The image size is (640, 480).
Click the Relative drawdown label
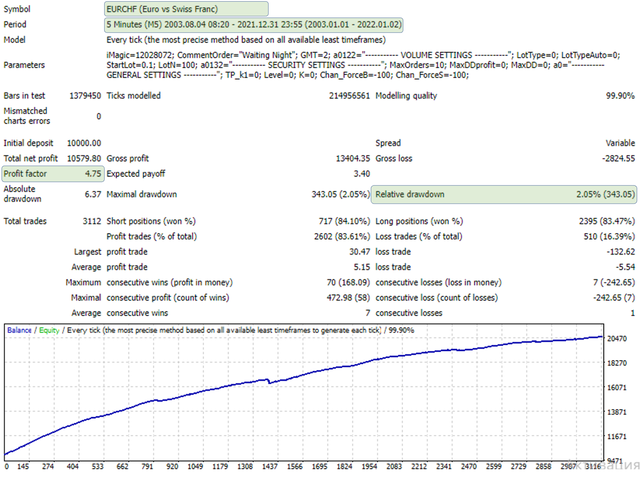(410, 194)
